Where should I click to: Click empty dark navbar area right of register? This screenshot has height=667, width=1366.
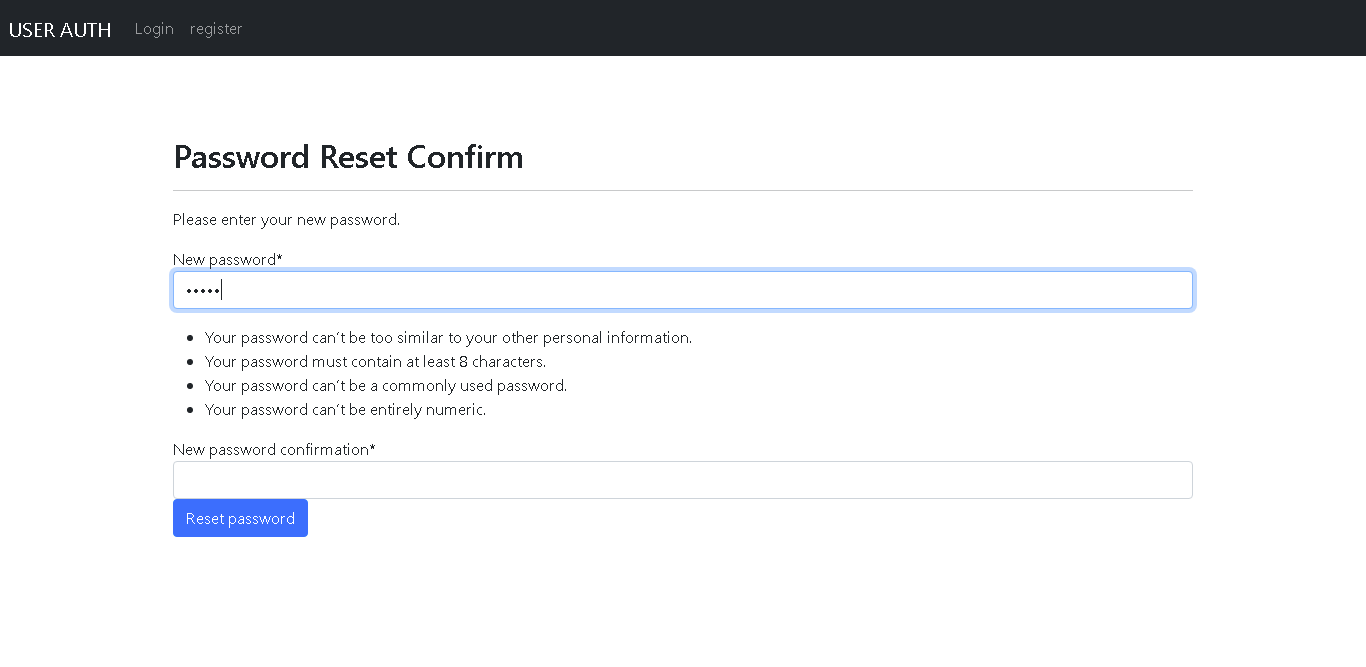click(x=800, y=28)
